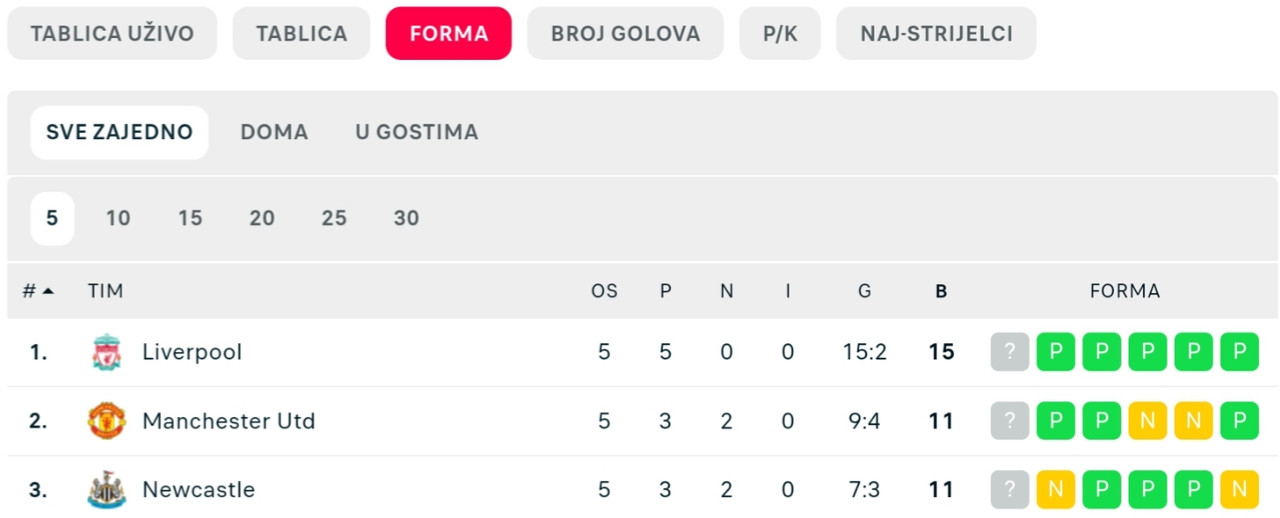Viewport: 1280px width, 518px height.
Task: Switch to the NAJ-STRIJELCI tab
Action: point(936,34)
